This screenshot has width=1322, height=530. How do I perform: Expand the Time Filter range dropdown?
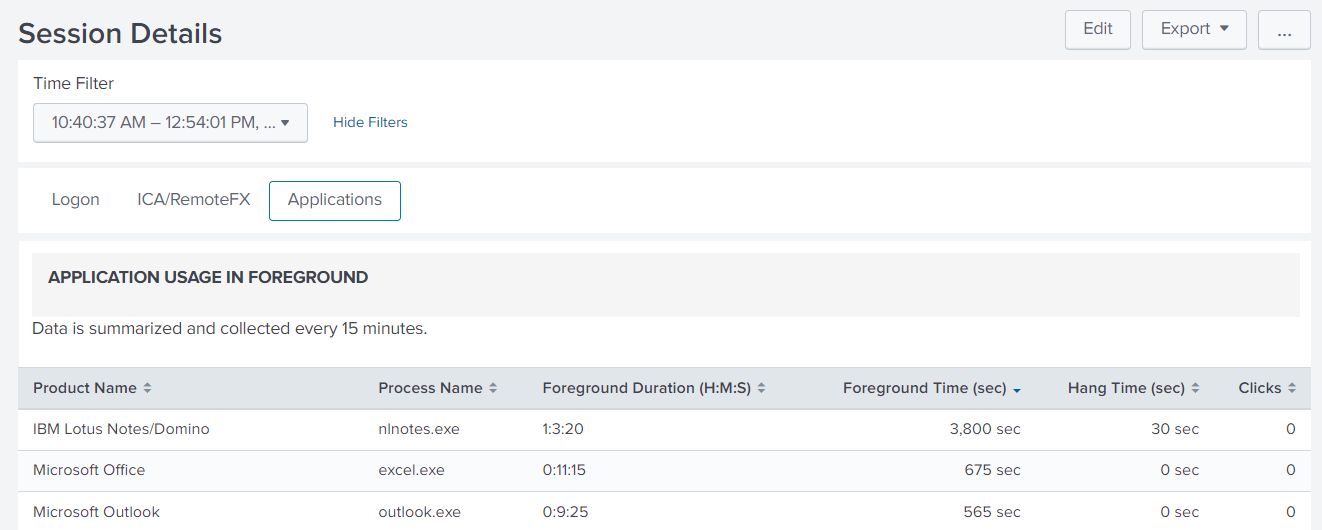tap(170, 123)
